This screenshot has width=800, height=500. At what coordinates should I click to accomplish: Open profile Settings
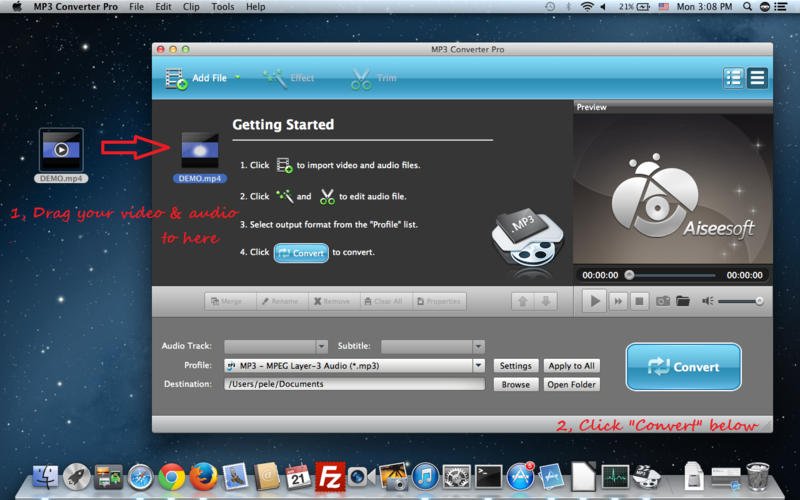515,366
